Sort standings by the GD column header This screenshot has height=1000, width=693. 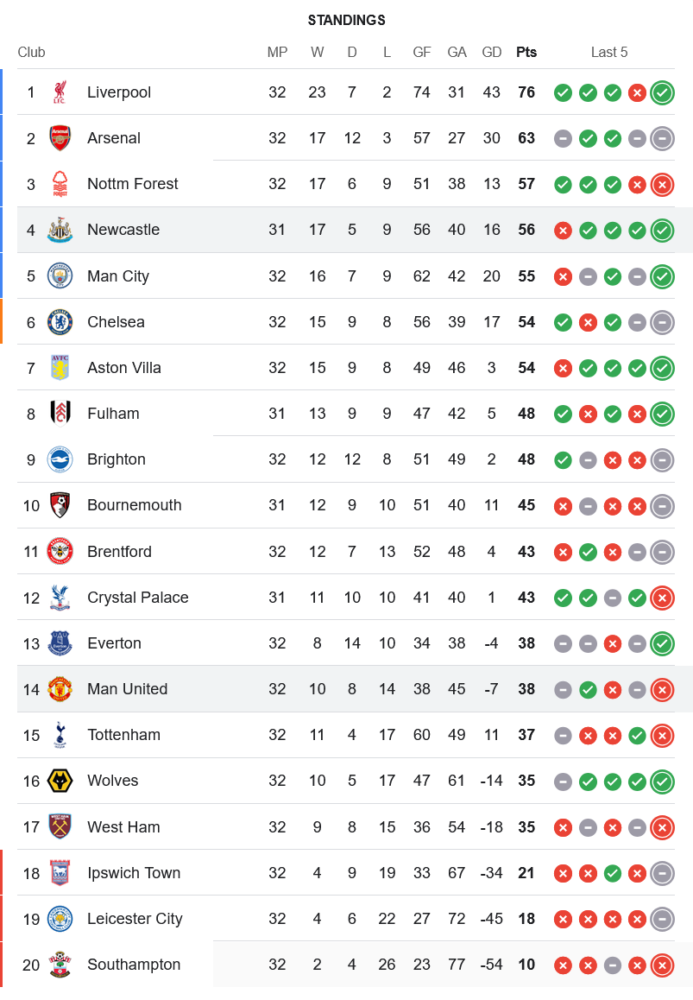(491, 52)
